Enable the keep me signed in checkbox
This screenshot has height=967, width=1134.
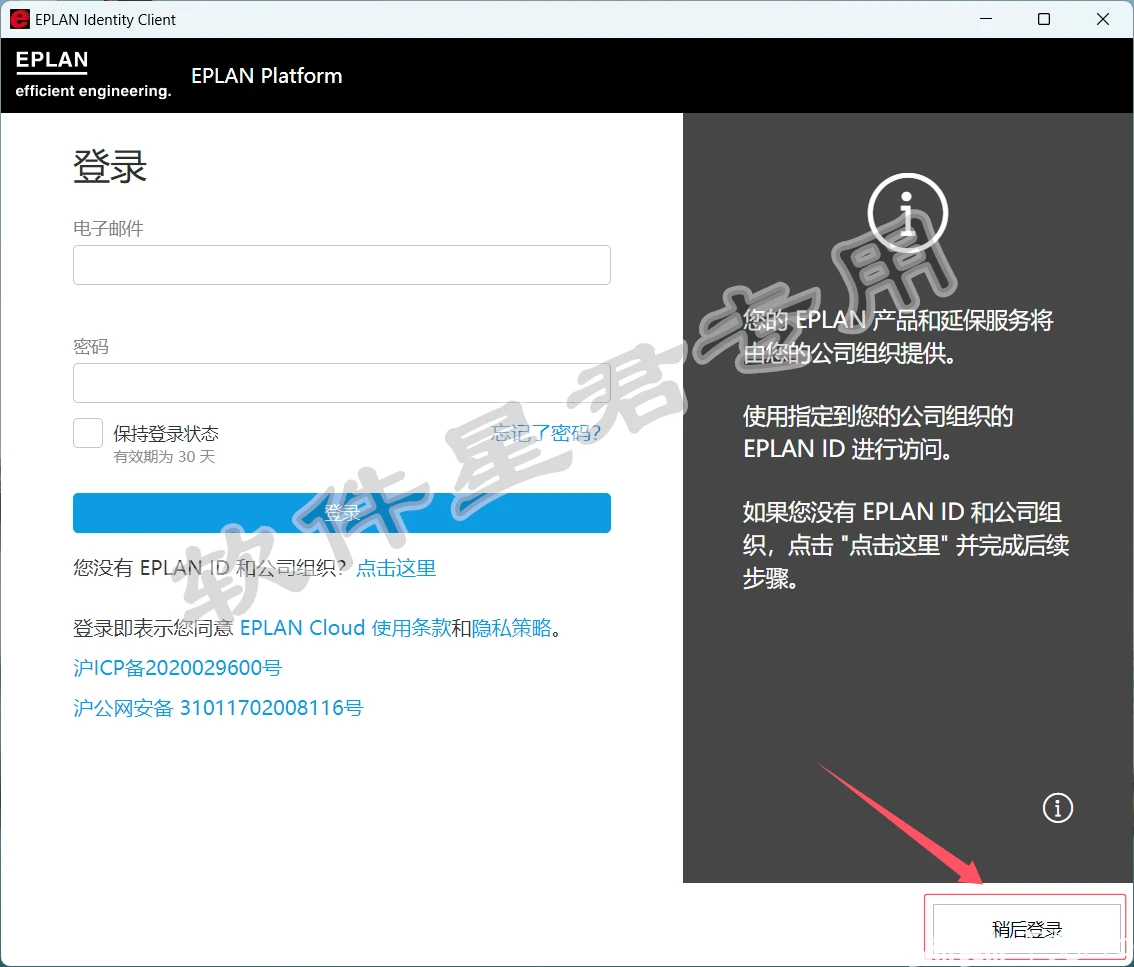pos(88,433)
